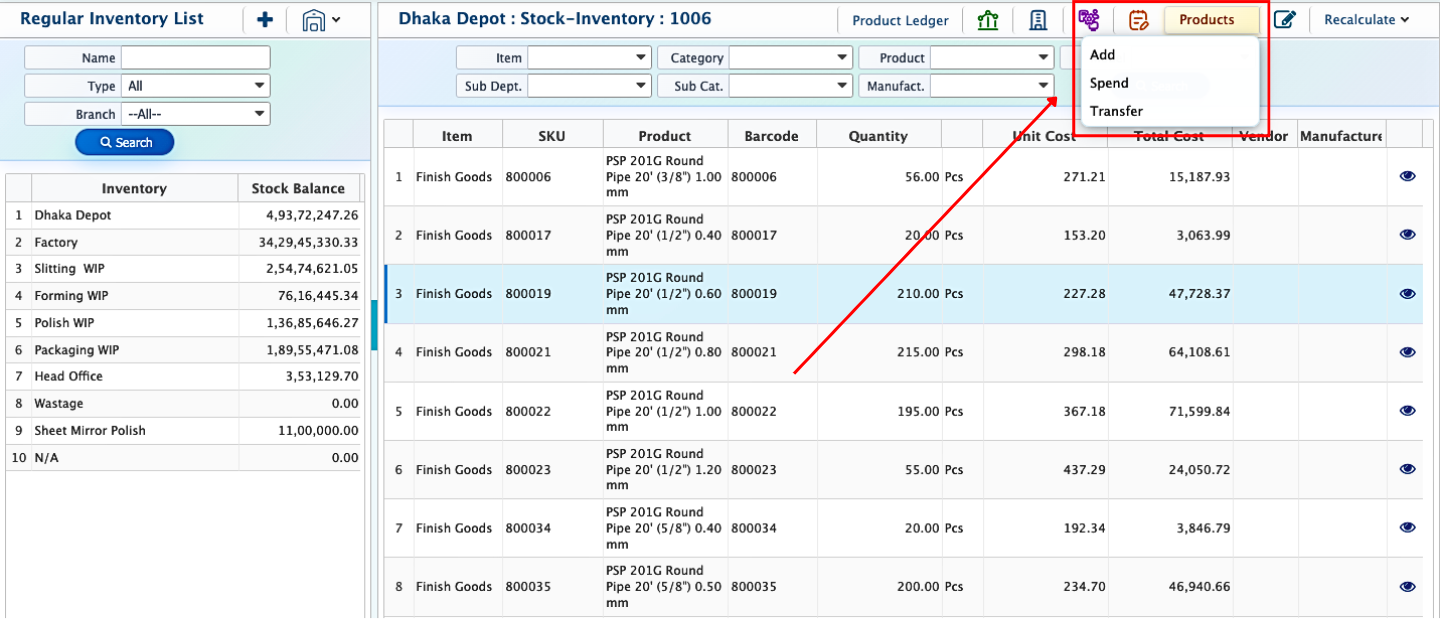This screenshot has width=1440, height=620.
Task: Click the green chart icon in toolbar
Action: pos(988,20)
